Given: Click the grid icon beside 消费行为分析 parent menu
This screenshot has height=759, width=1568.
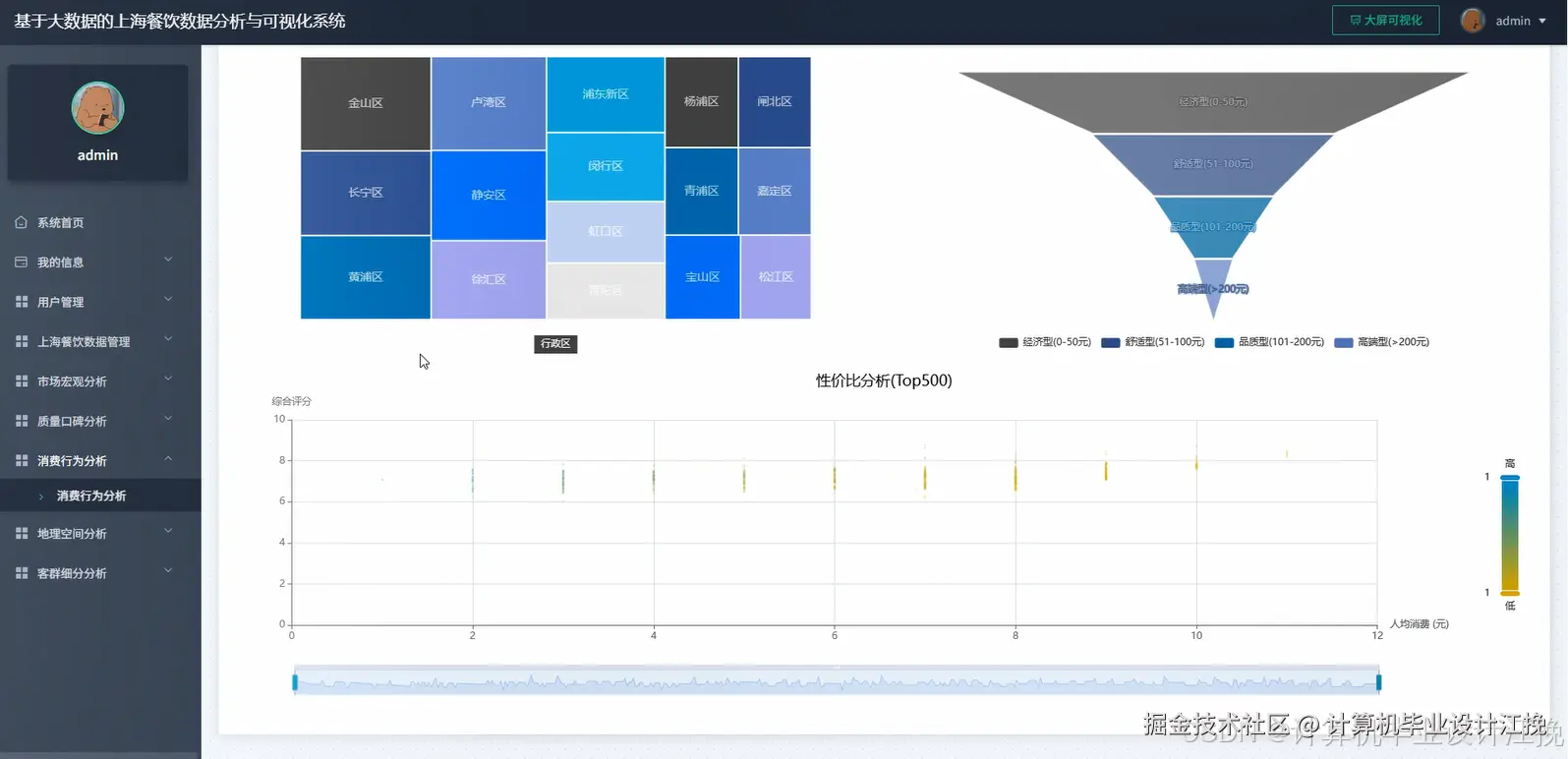Looking at the screenshot, I should point(22,460).
